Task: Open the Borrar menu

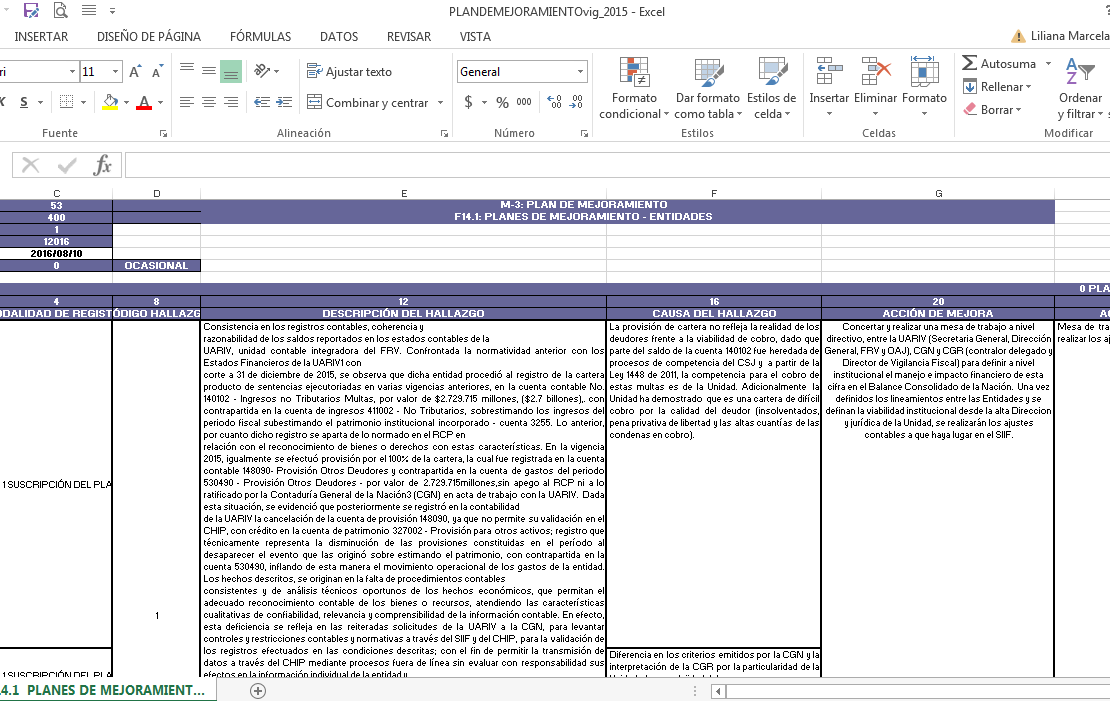Action: coord(992,110)
